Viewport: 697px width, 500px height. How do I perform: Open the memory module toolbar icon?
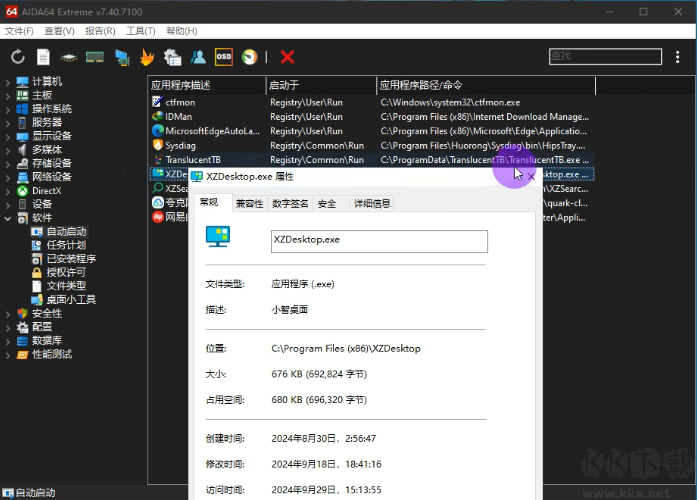pyautogui.click(x=95, y=57)
